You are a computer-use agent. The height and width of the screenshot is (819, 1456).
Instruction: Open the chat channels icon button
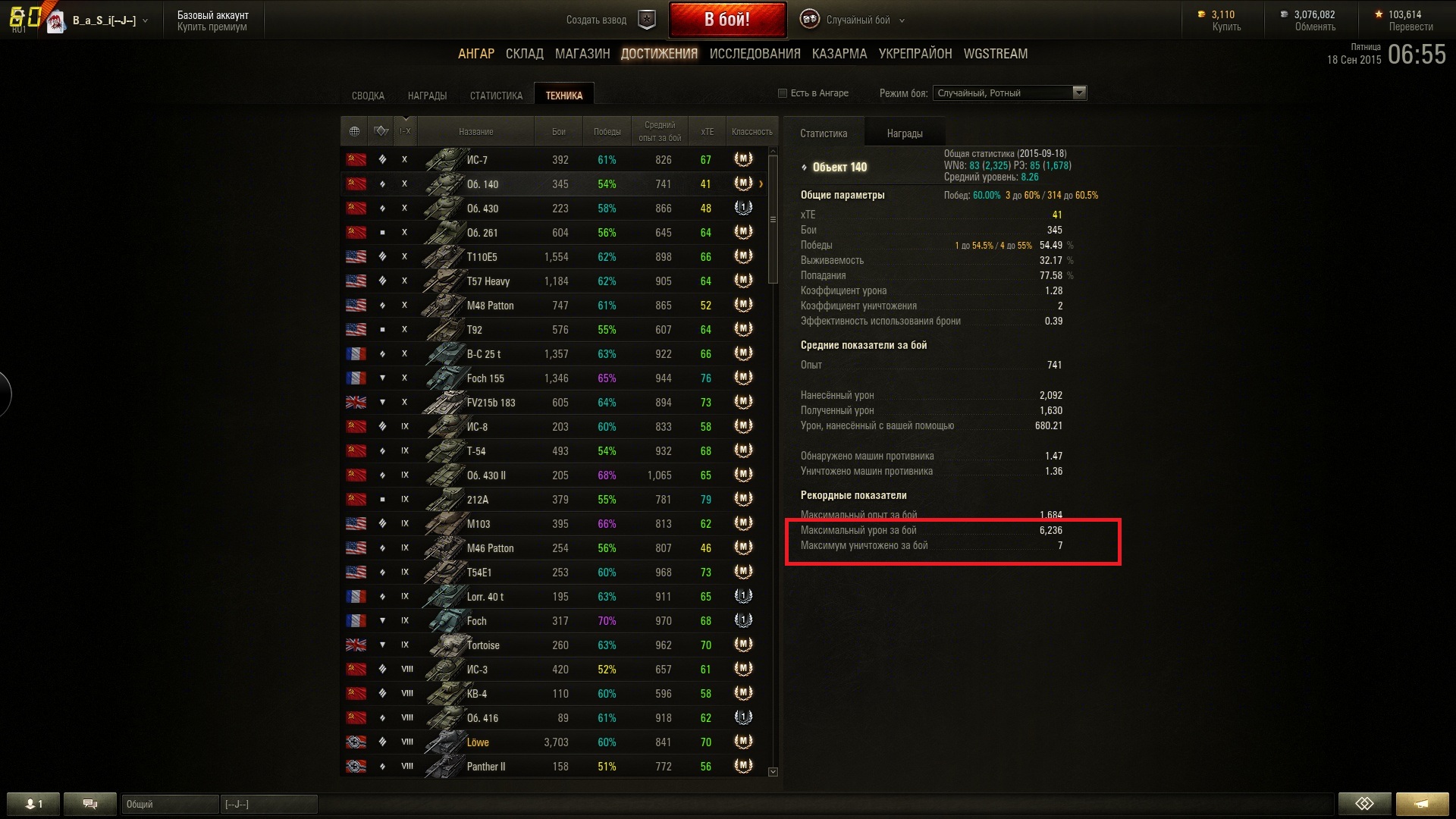(90, 804)
